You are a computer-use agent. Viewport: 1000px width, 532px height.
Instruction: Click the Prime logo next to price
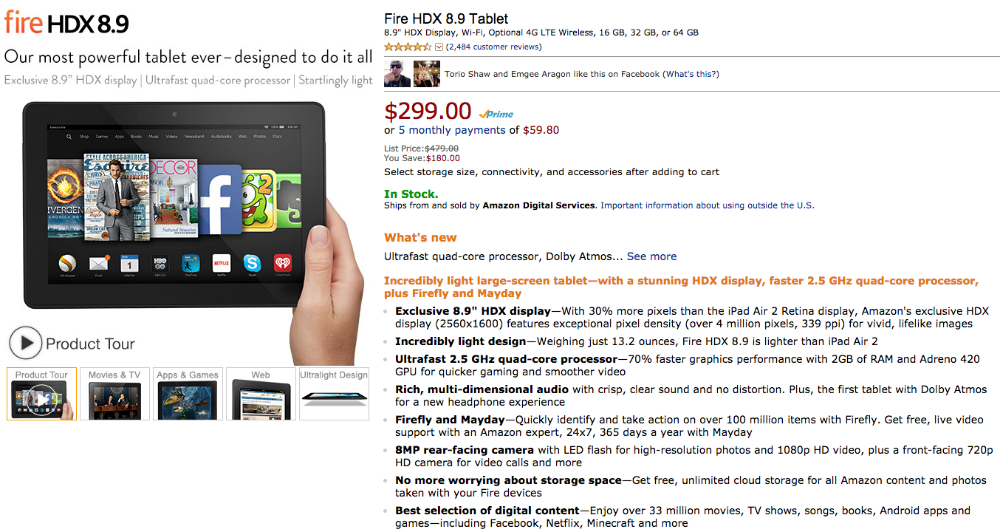point(496,114)
